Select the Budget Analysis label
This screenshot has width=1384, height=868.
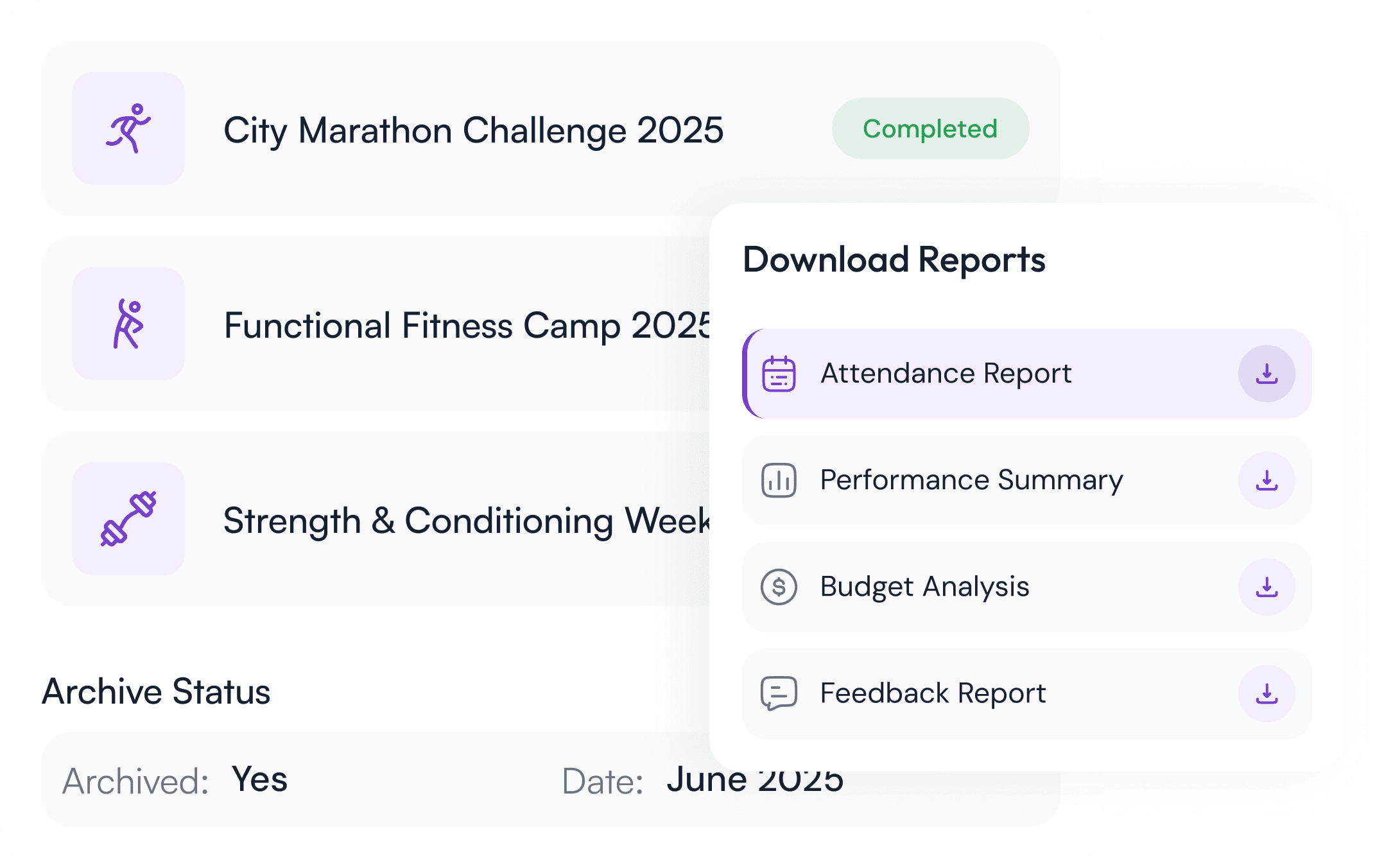pyautogui.click(x=924, y=587)
